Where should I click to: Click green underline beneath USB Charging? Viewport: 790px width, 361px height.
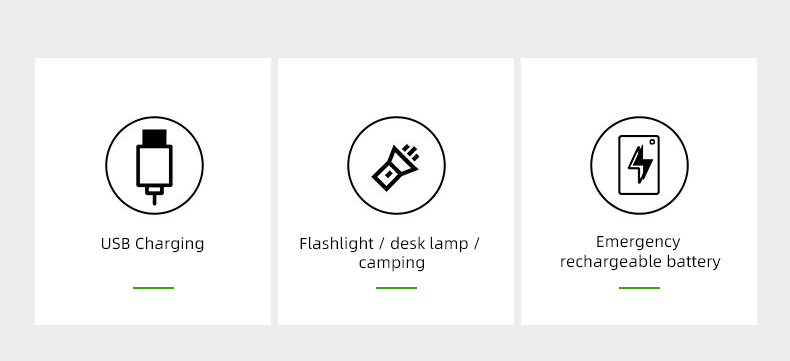(153, 288)
